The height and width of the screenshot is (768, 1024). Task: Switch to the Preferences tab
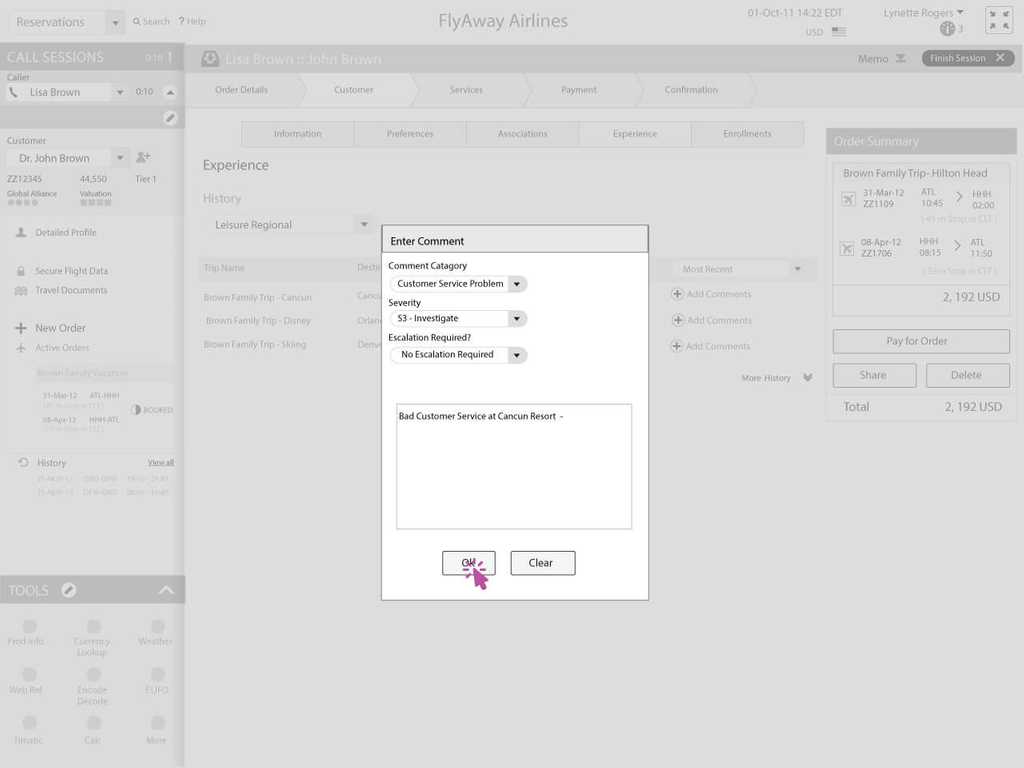tap(410, 134)
